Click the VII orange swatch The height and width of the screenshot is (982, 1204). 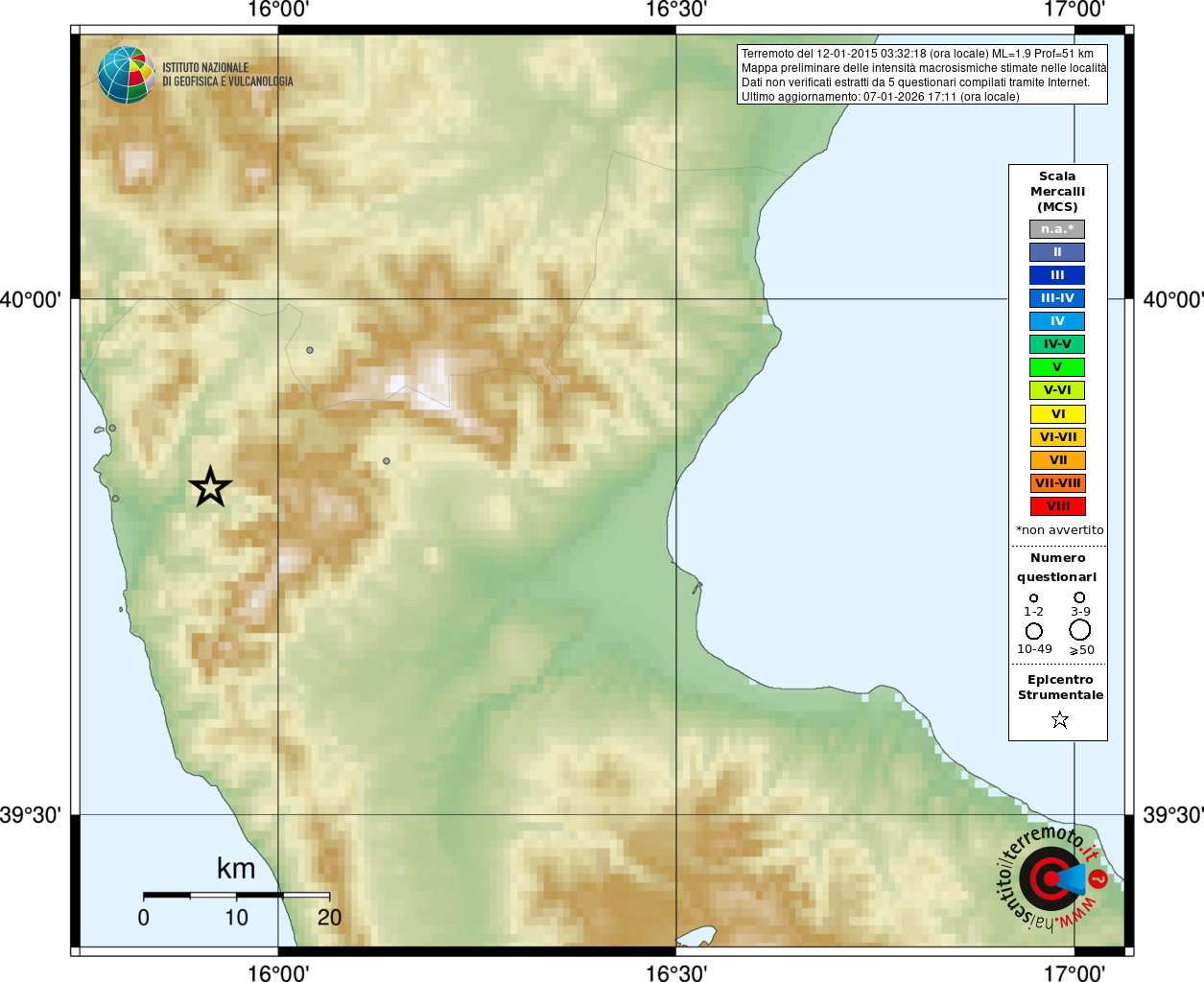click(x=1058, y=460)
